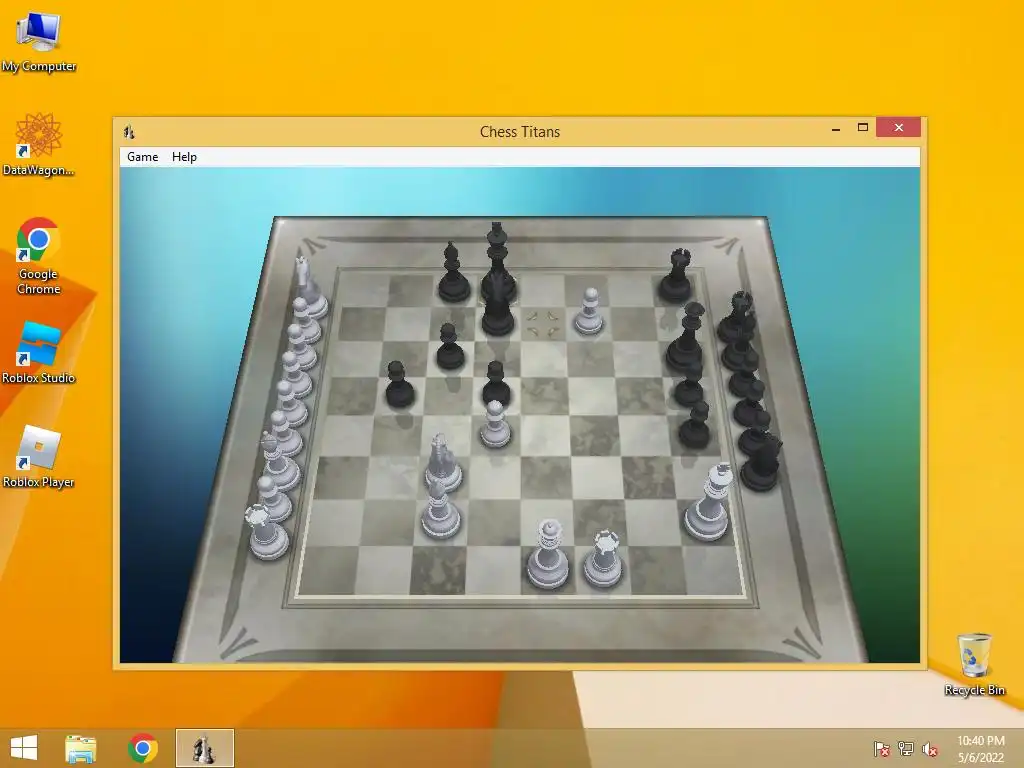This screenshot has height=768, width=1024.
Task: Select the Roblox Studio desktop shortcut
Action: 39,353
